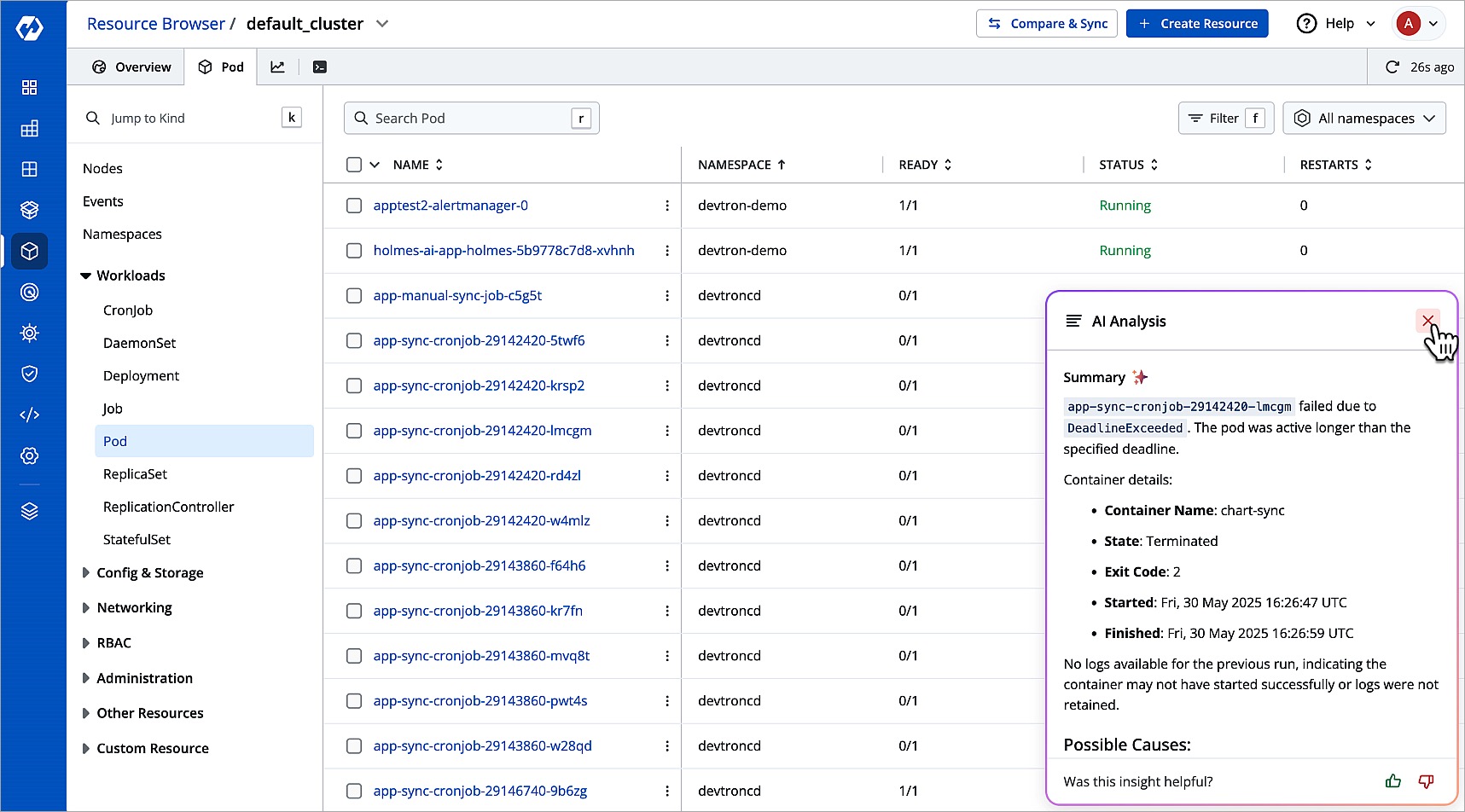Screen dimensions: 1465x812
Task: Check the apptest2-alertmanager-0 row checkbox
Action: pos(354,206)
